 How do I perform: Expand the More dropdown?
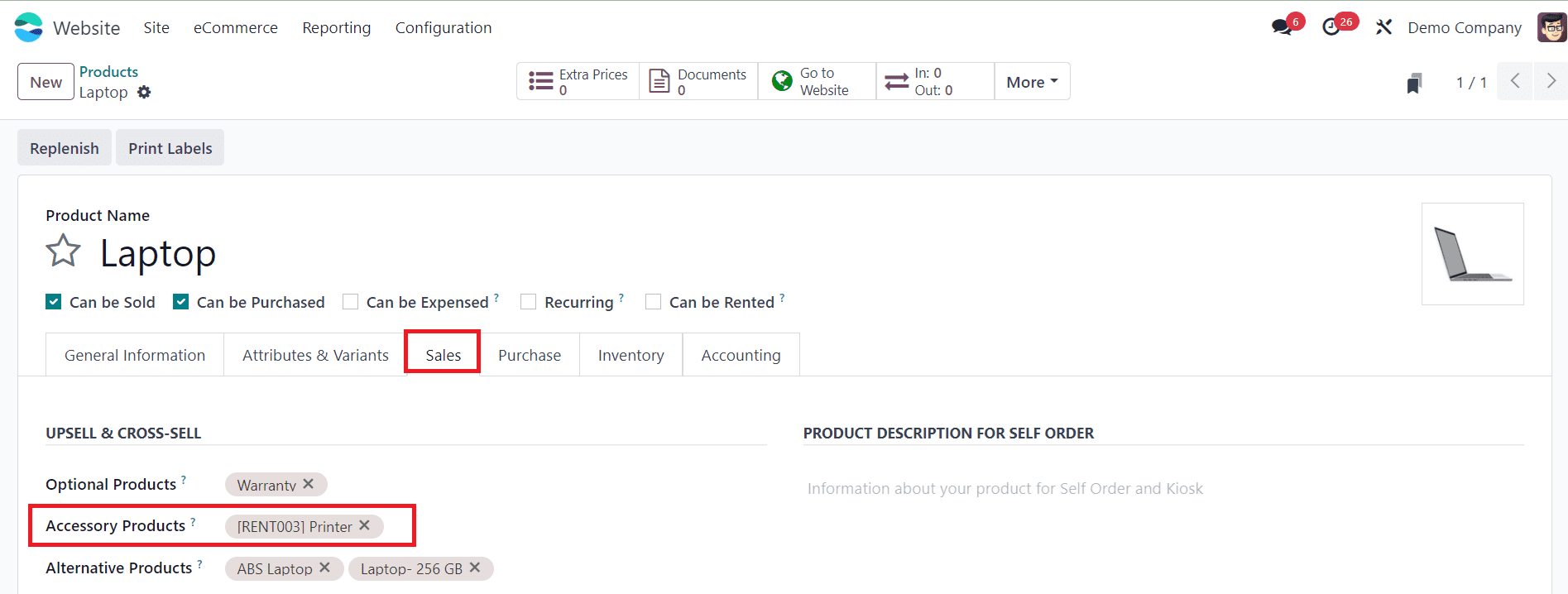tap(1032, 81)
